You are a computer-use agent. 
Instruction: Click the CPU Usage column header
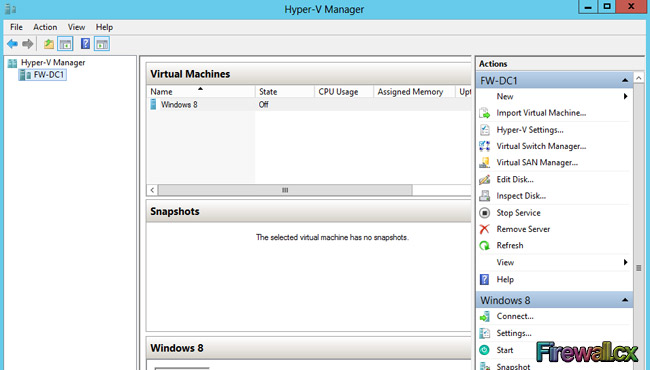[x=344, y=92]
